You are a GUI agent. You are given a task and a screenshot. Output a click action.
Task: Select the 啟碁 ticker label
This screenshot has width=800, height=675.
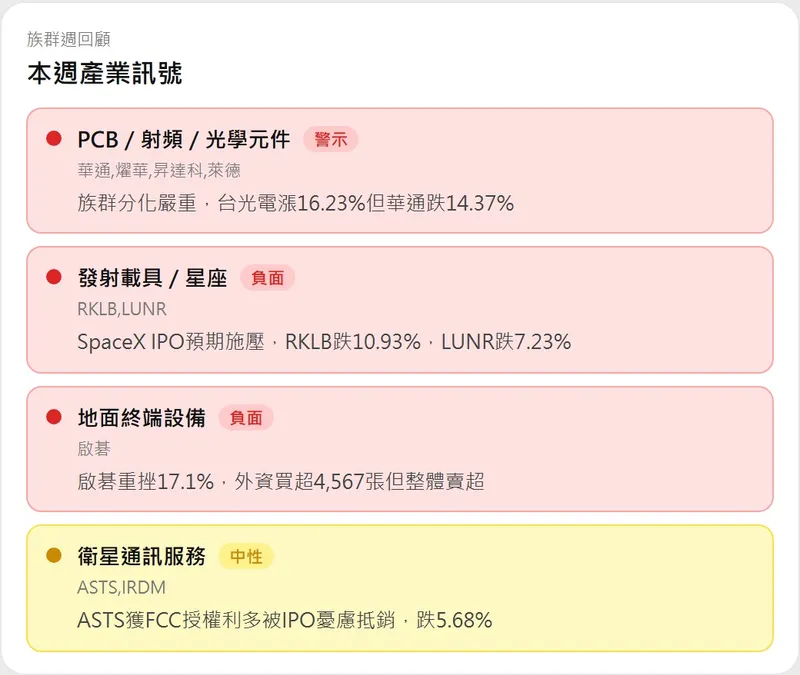click(93, 449)
